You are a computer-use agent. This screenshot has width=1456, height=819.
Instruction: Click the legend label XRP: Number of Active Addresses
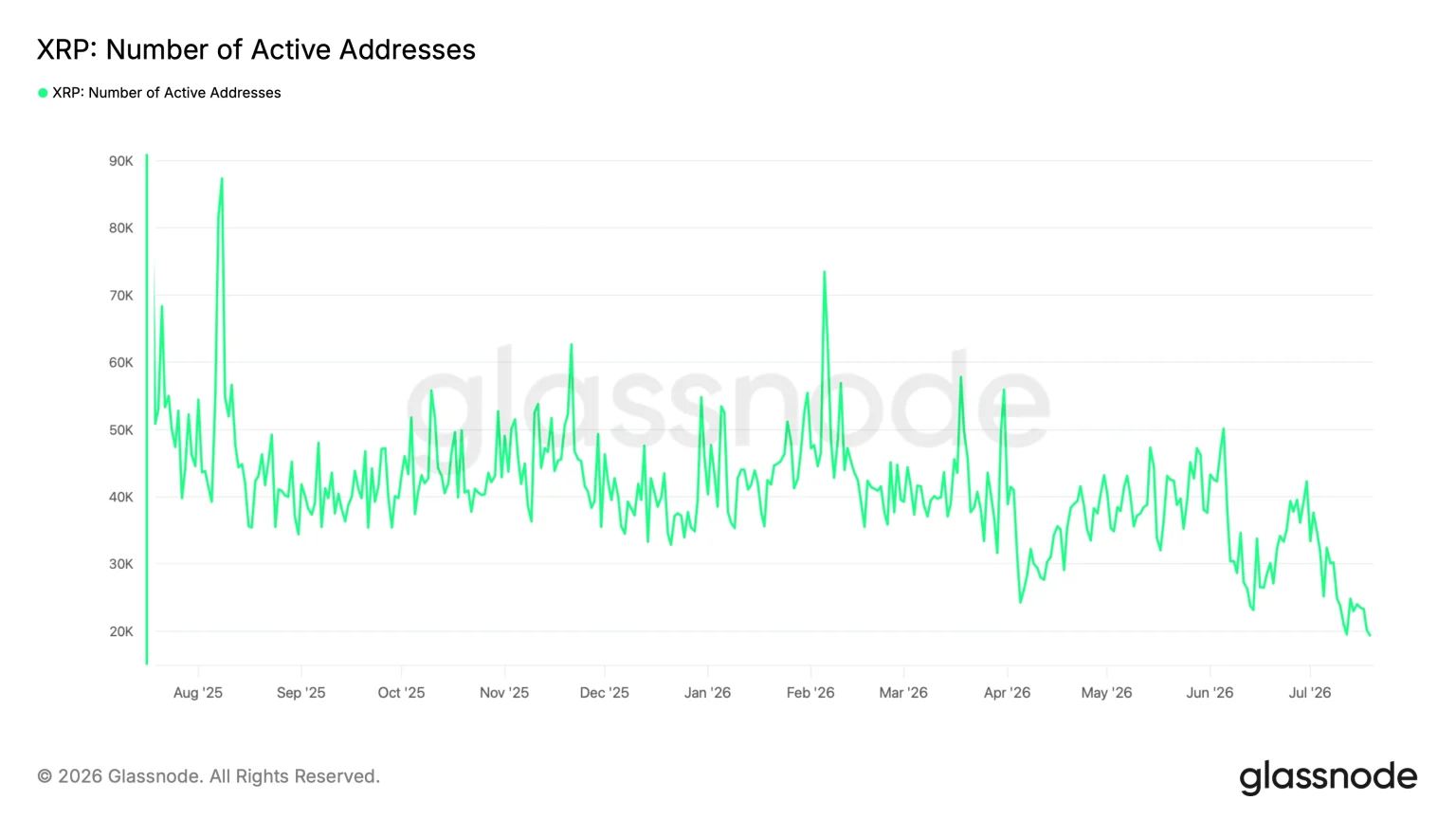pos(167,93)
